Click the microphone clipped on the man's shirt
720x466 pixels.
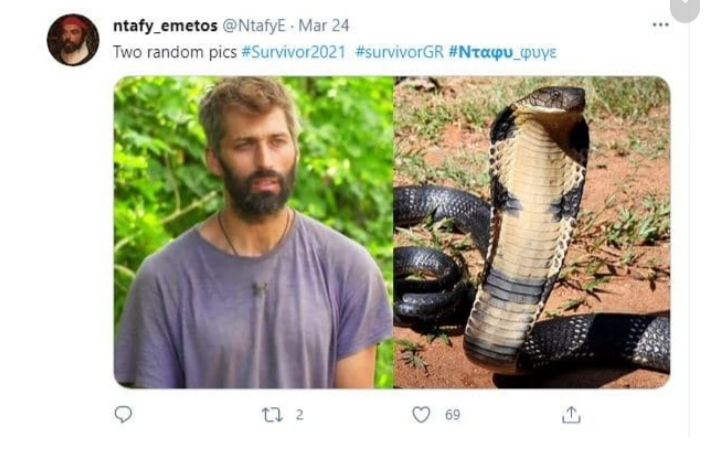point(258,288)
